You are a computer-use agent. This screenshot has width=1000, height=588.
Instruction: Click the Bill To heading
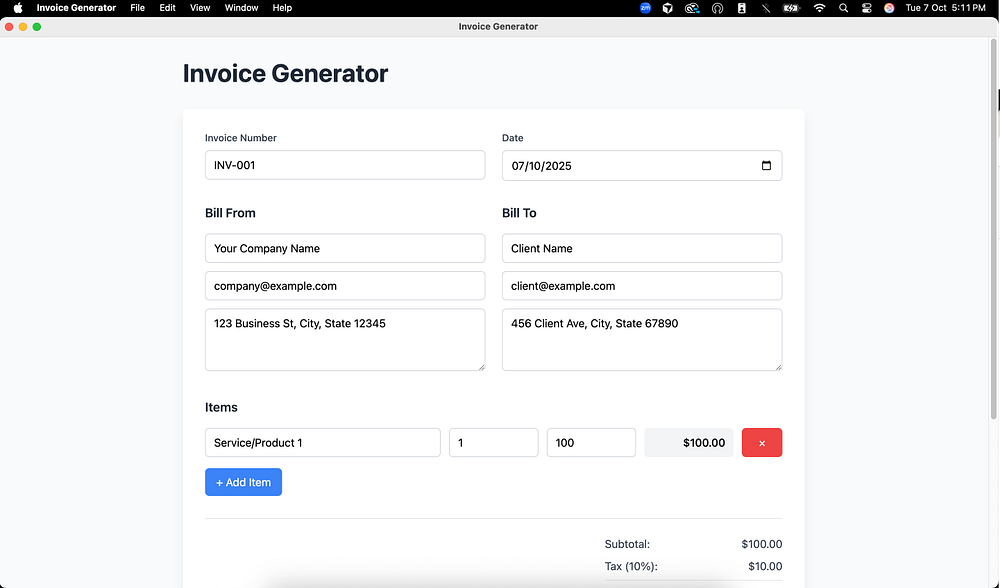[x=519, y=213]
